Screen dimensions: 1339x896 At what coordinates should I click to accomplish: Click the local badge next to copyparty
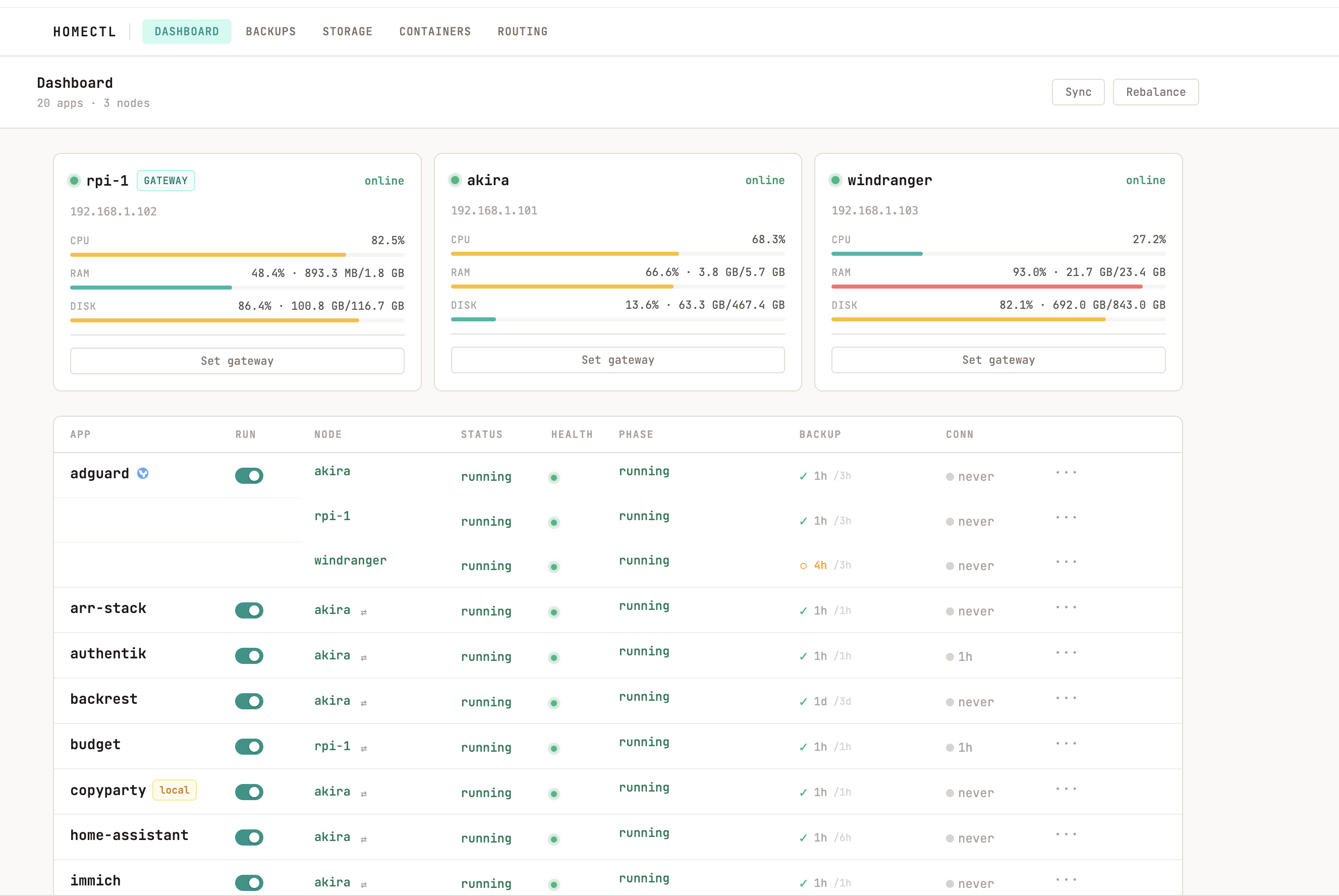pyautogui.click(x=174, y=790)
